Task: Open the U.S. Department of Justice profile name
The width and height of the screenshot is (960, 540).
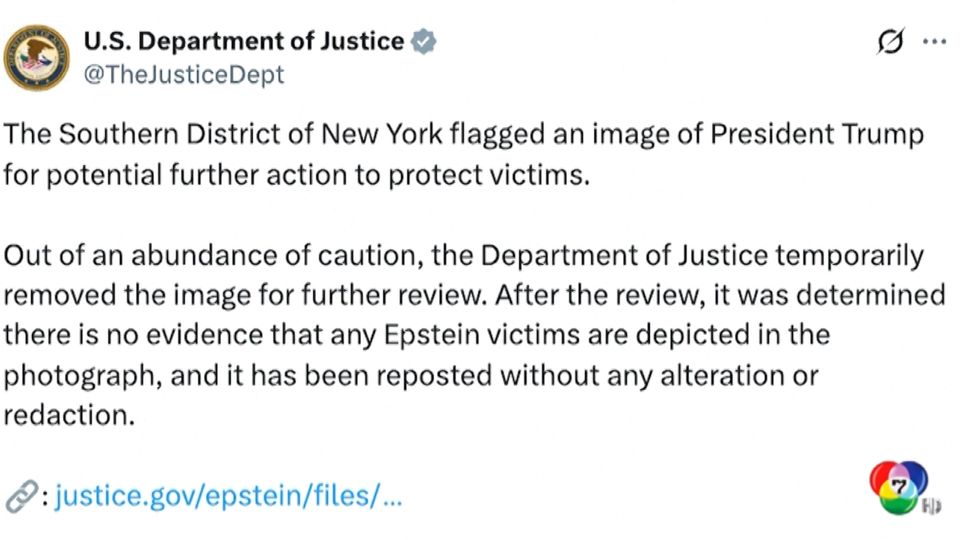Action: coord(243,42)
